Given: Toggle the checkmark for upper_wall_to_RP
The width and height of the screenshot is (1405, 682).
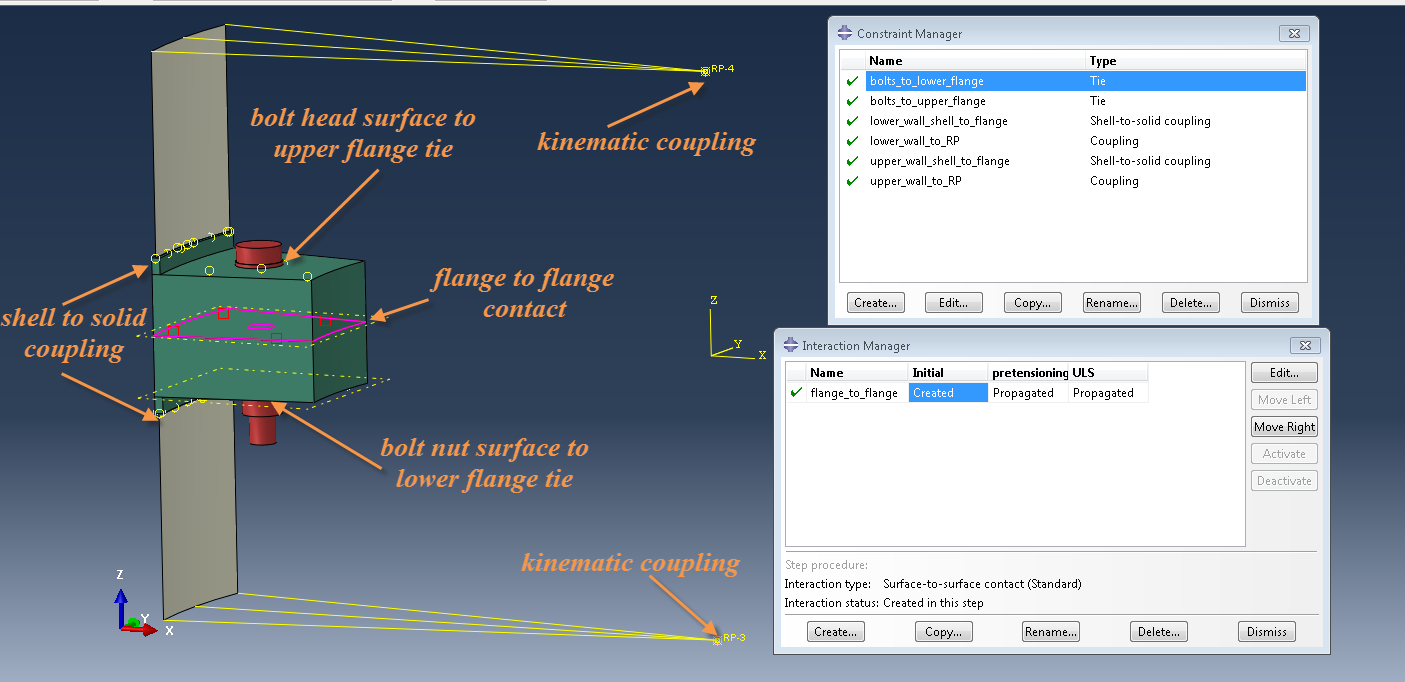Looking at the screenshot, I should point(852,181).
